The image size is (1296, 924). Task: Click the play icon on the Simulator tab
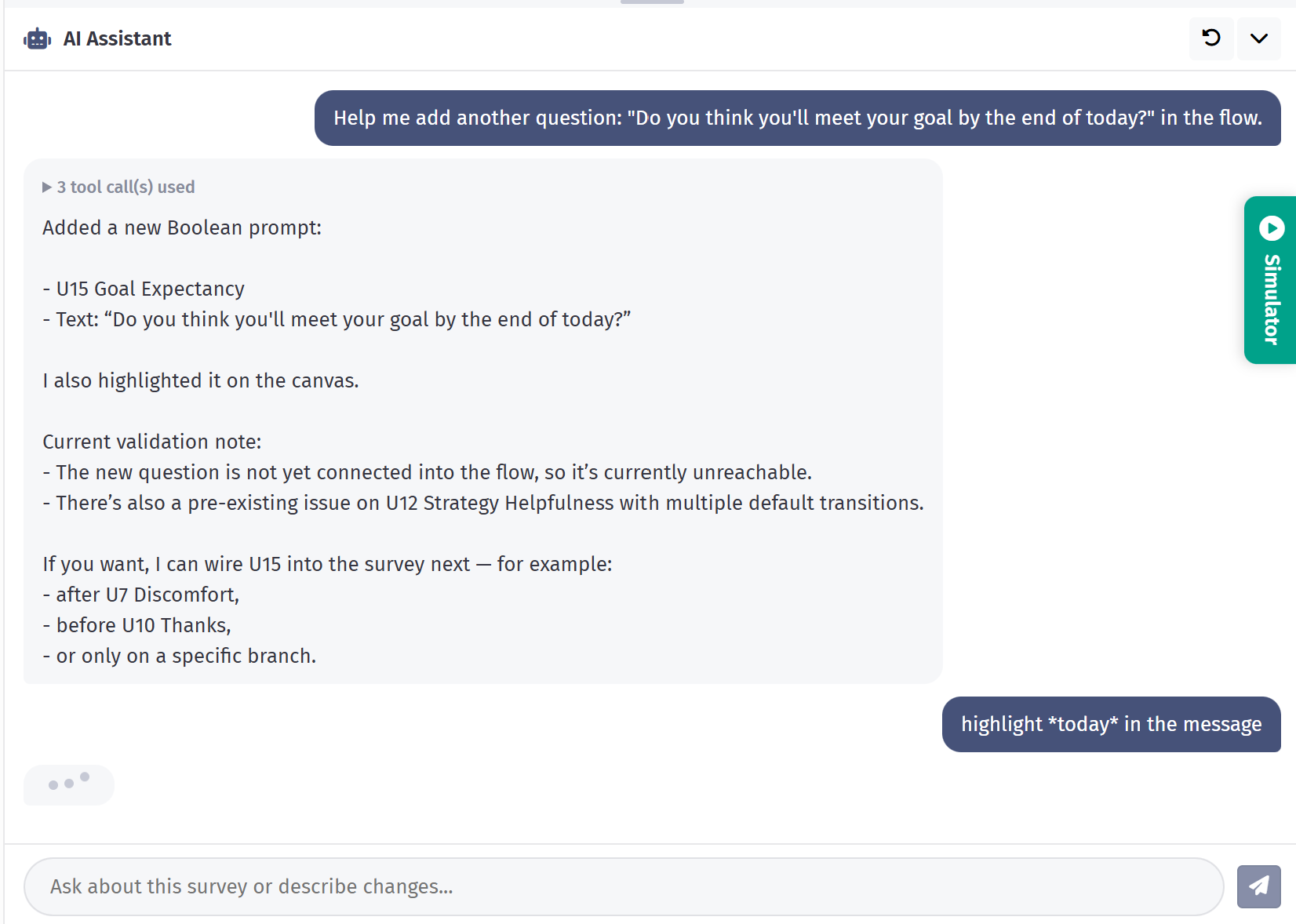[1271, 228]
